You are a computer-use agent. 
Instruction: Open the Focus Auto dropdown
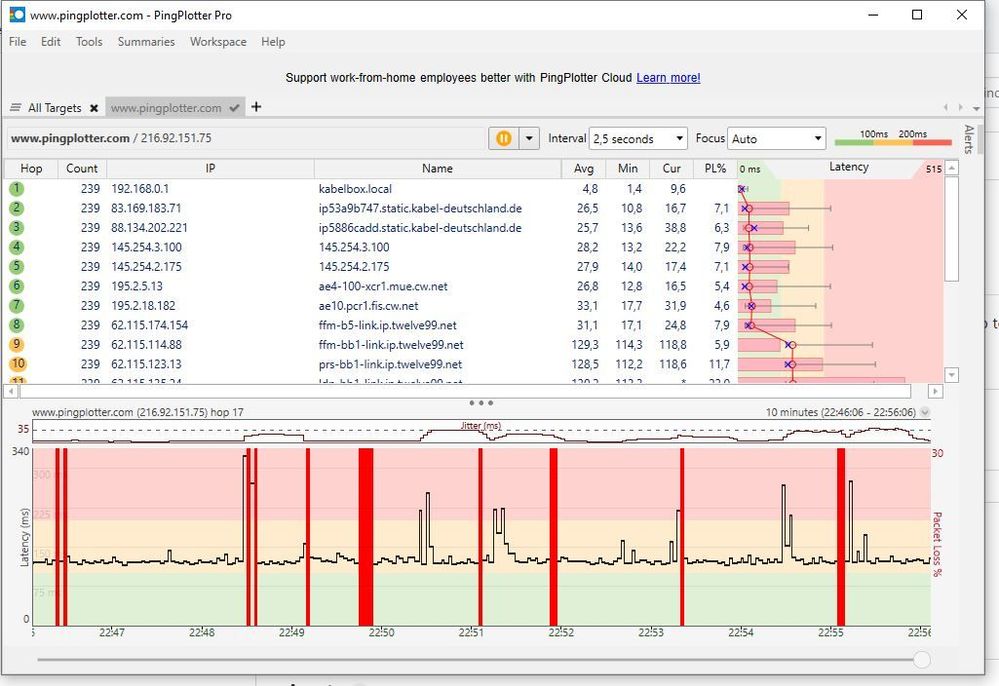point(776,138)
